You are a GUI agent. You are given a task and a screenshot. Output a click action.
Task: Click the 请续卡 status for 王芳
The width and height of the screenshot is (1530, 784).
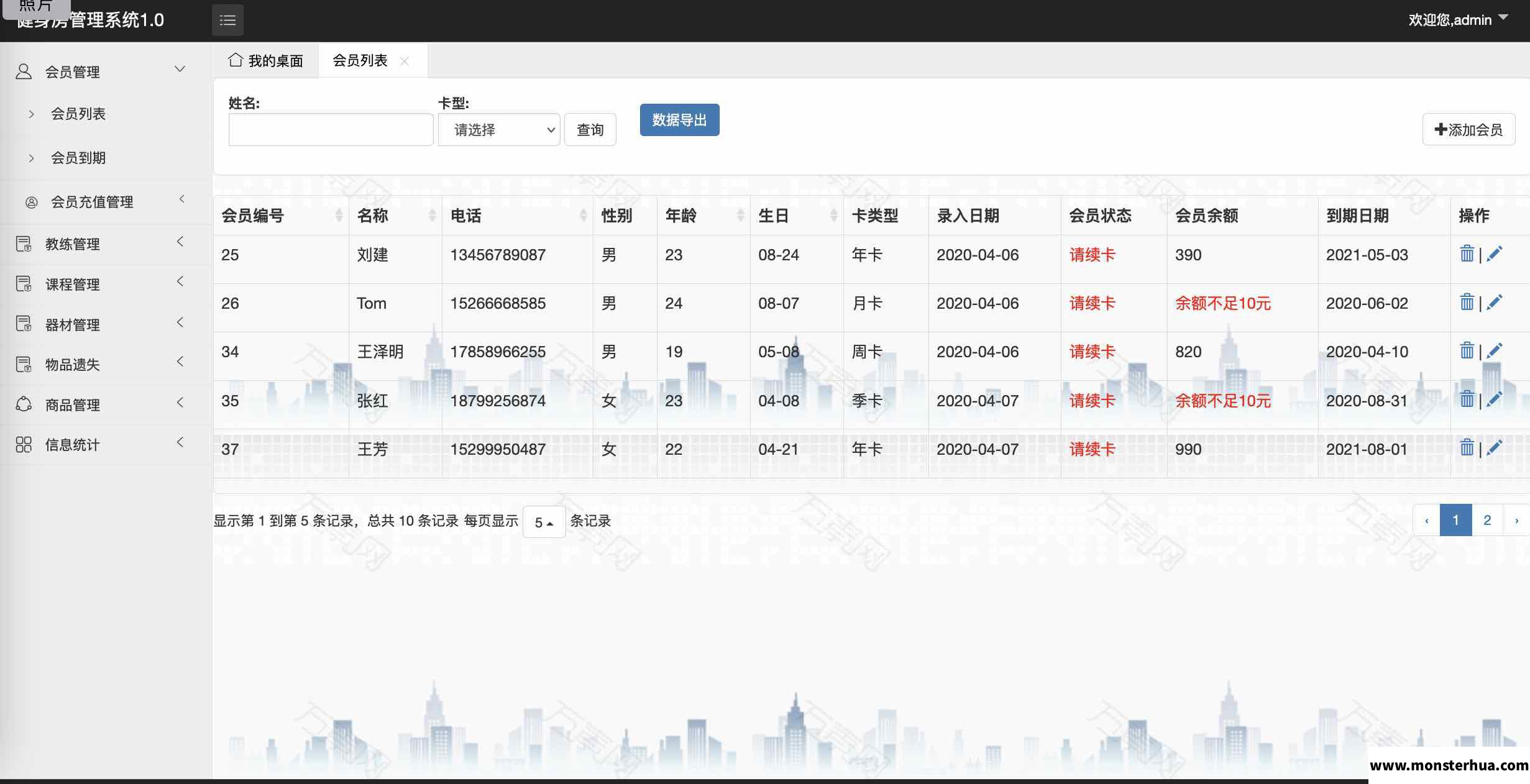[x=1093, y=449]
